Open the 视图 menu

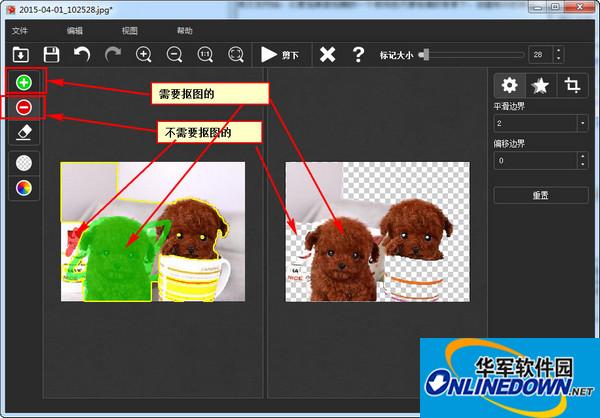point(130,31)
